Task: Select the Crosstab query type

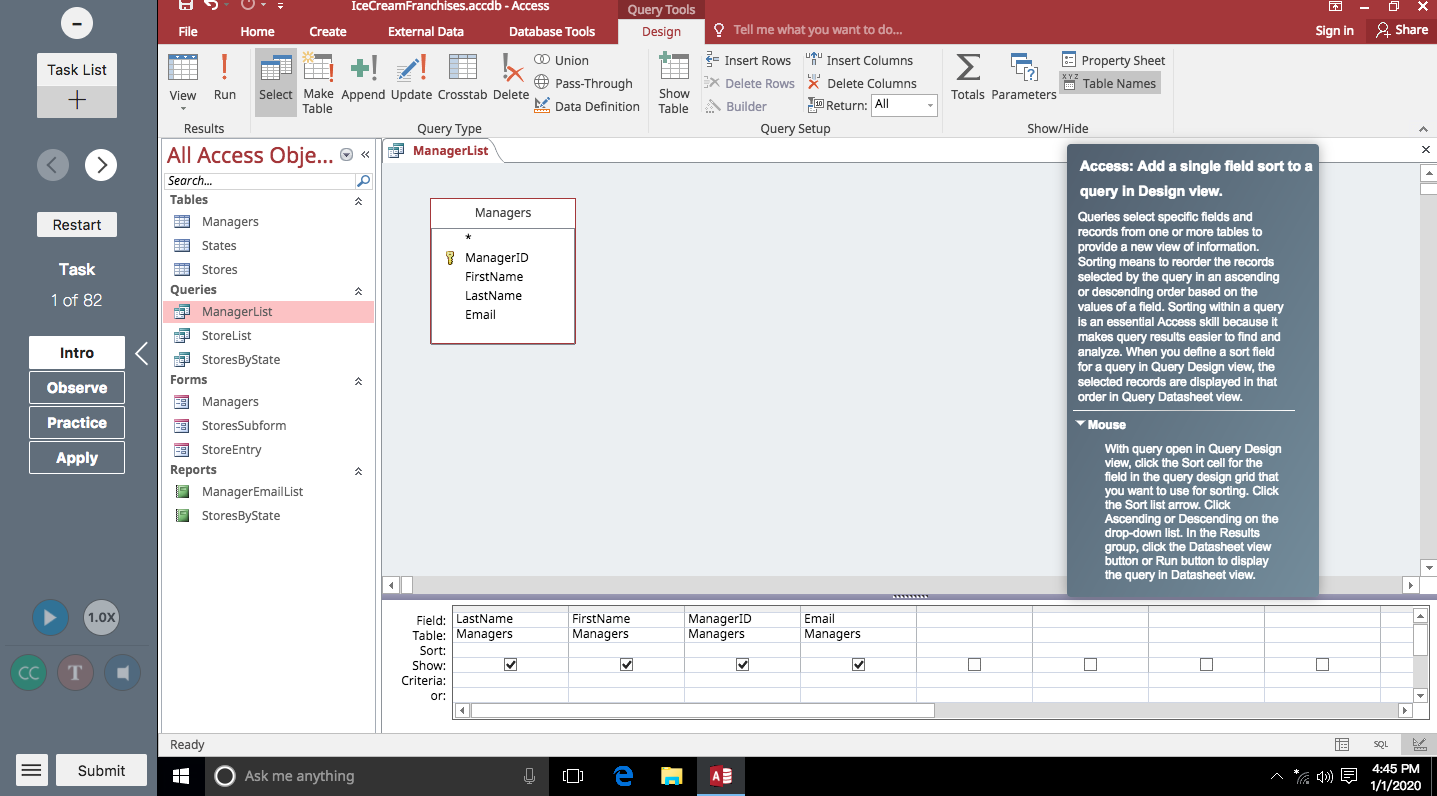Action: coord(462,78)
